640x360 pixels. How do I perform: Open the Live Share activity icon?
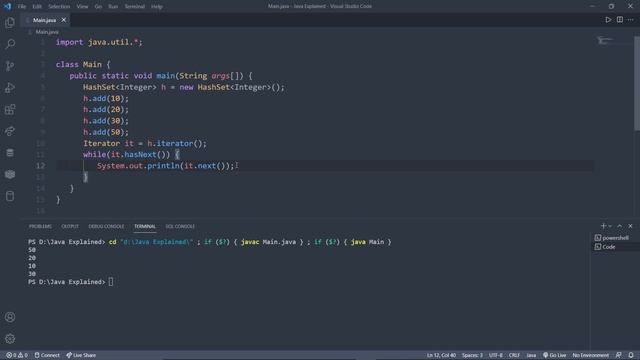pos(10,131)
